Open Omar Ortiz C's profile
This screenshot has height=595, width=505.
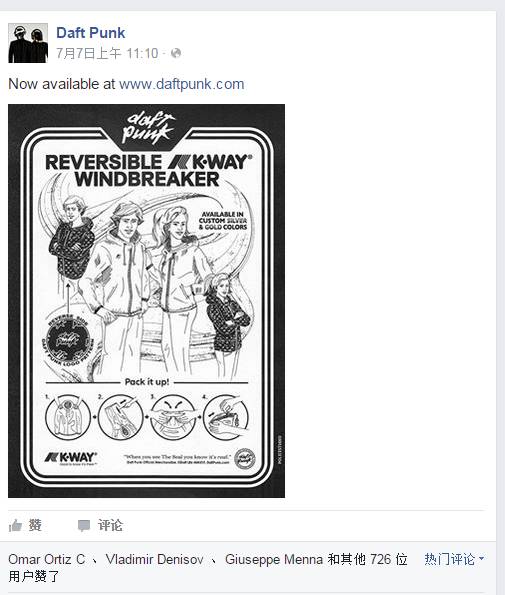tap(47, 559)
